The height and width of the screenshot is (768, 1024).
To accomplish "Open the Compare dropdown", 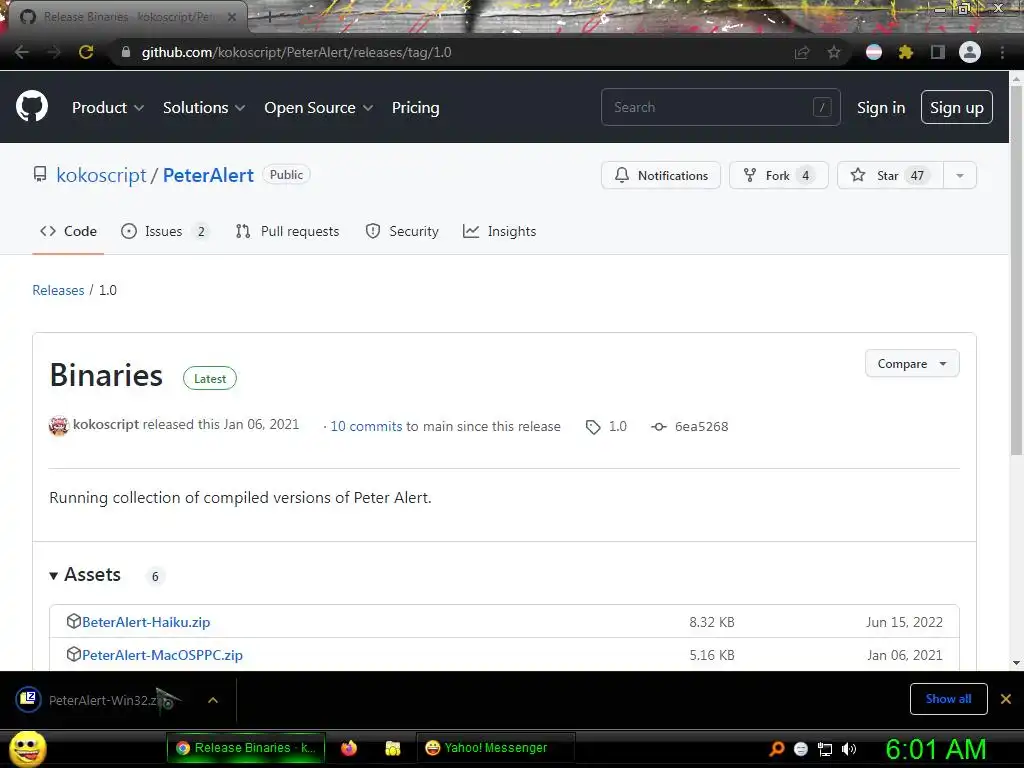I will (x=912, y=363).
